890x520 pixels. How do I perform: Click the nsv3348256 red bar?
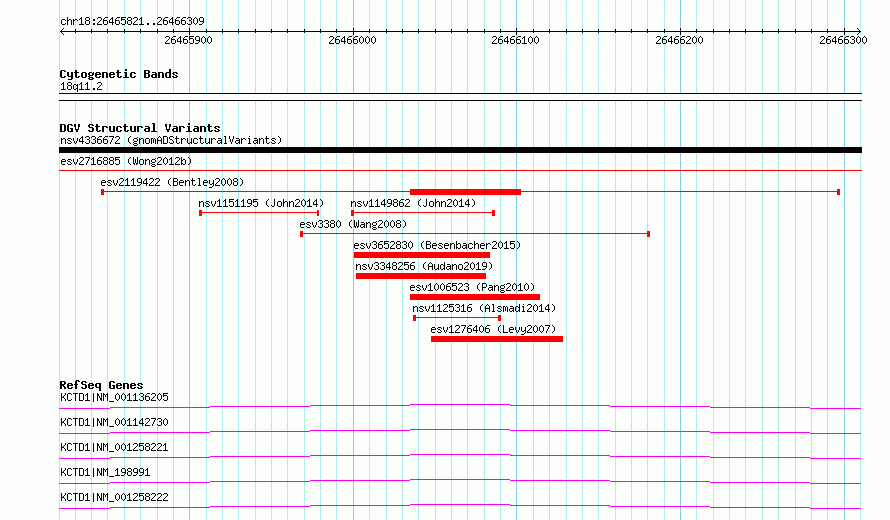[x=421, y=276]
